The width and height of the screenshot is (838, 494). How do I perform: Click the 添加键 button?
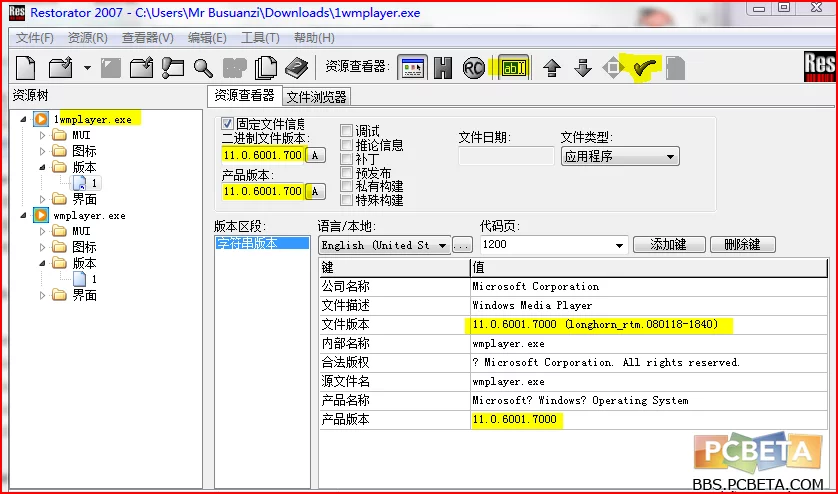click(669, 244)
